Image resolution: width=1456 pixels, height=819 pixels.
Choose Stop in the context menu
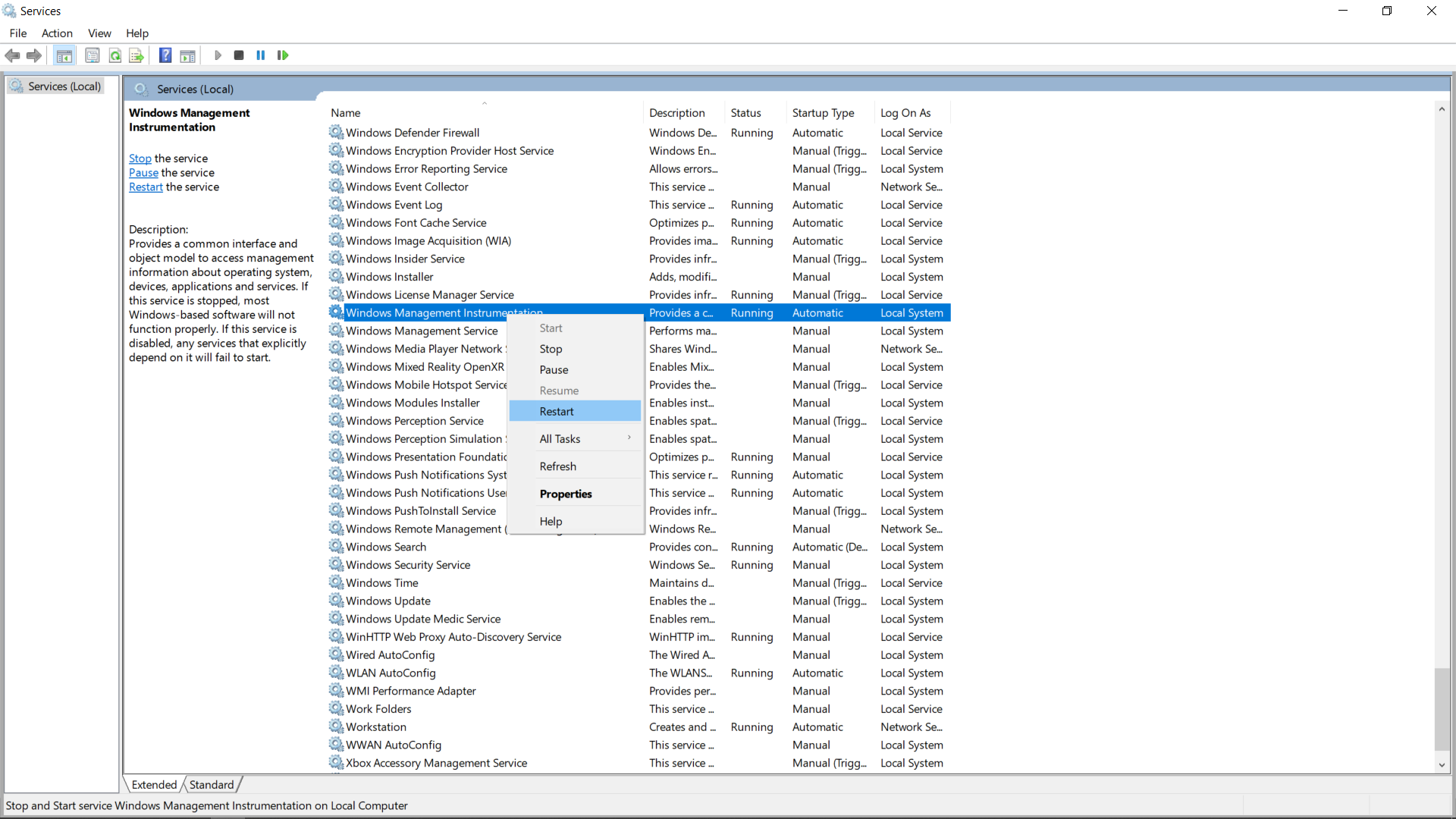[576, 349]
